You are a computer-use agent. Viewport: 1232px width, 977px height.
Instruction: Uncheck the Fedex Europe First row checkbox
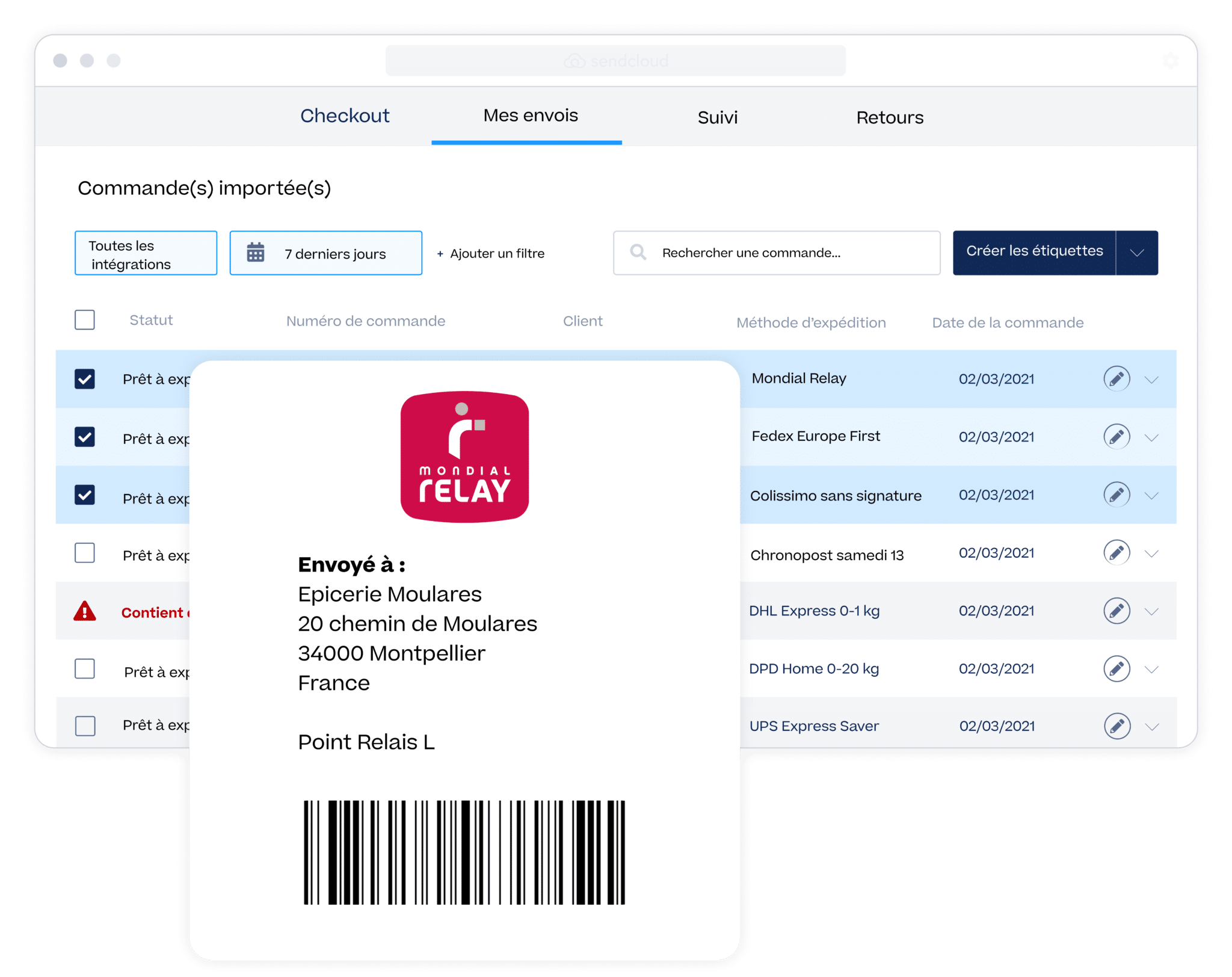point(85,437)
